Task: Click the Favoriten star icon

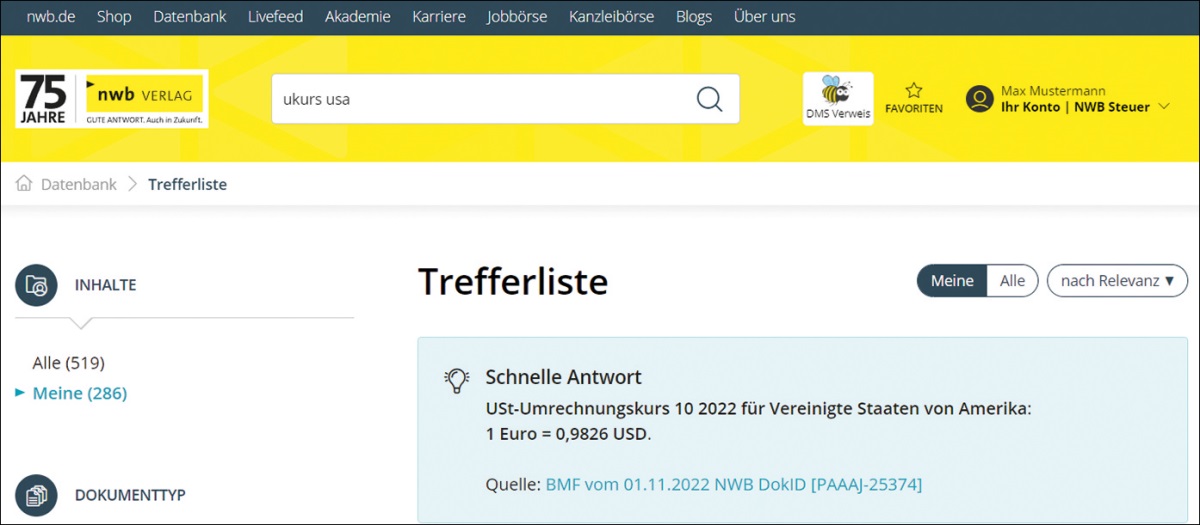Action: point(913,91)
